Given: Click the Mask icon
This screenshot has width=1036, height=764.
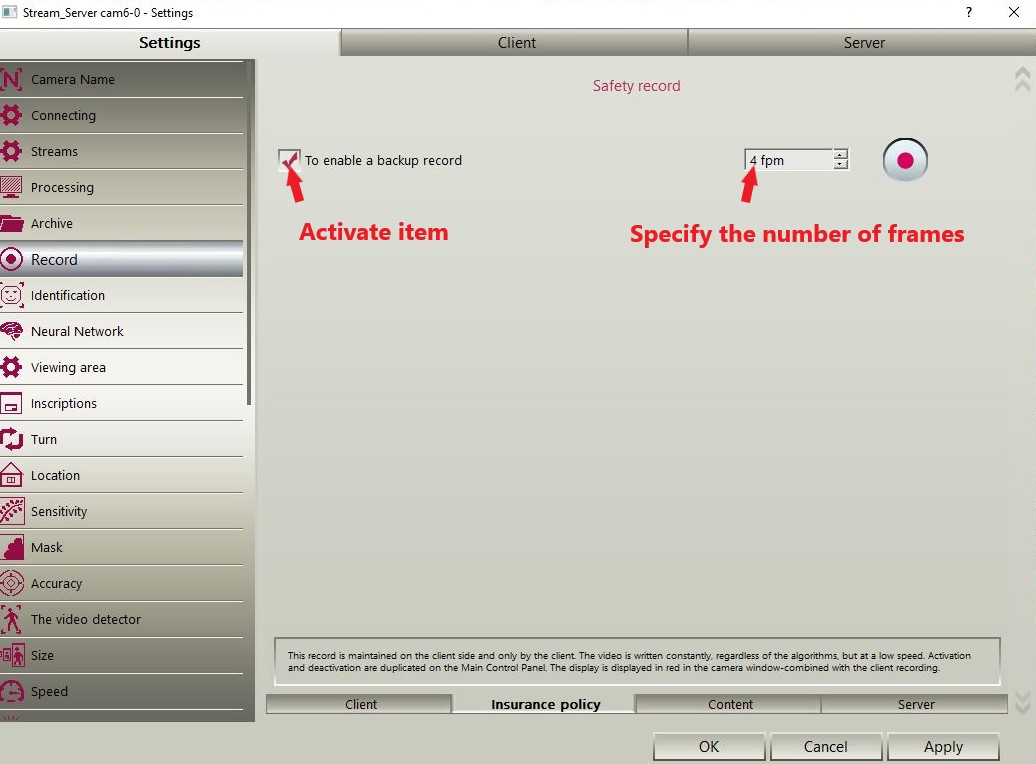Looking at the screenshot, I should (x=11, y=547).
